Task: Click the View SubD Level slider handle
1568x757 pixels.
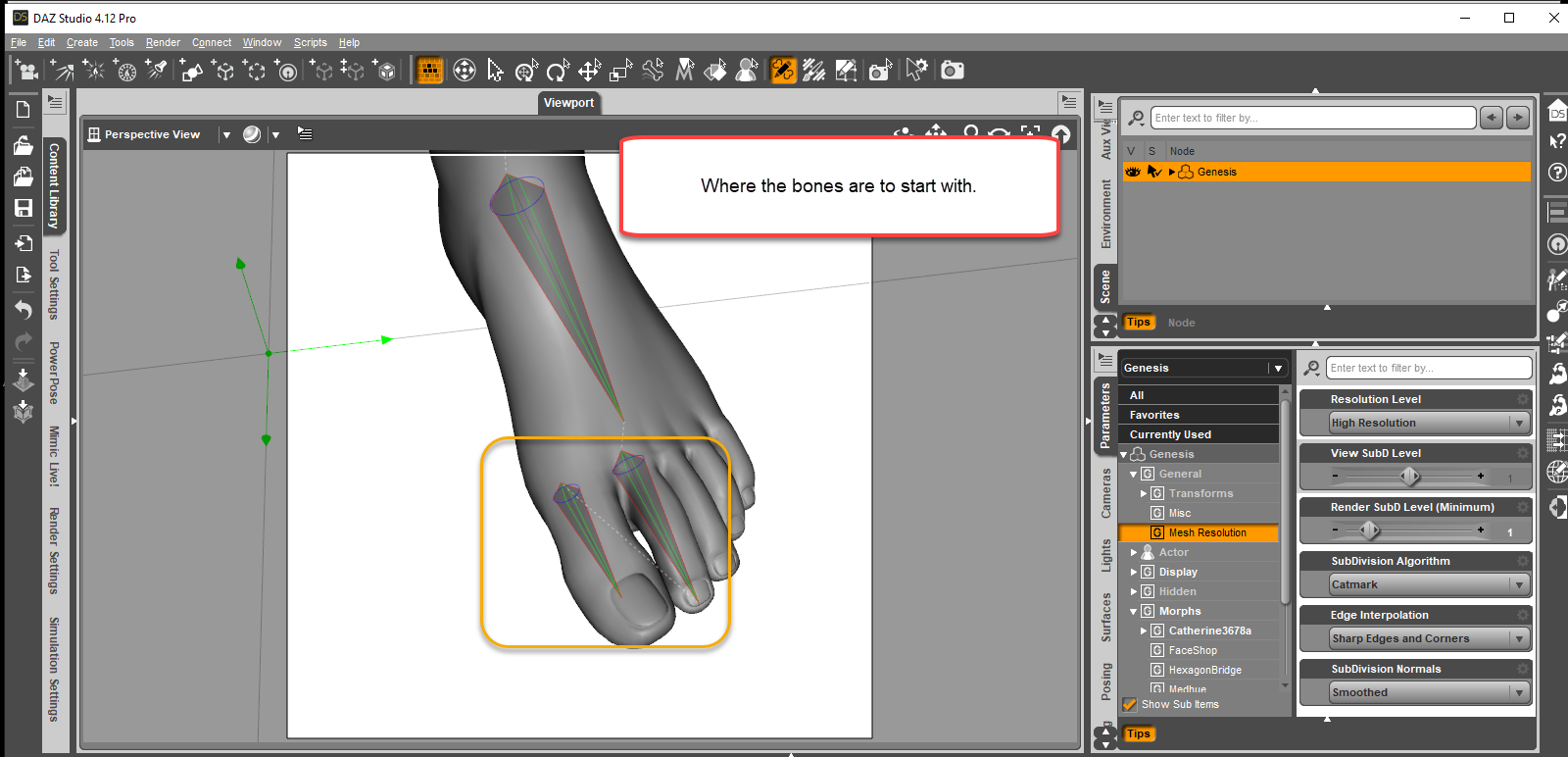Action: pos(1409,477)
